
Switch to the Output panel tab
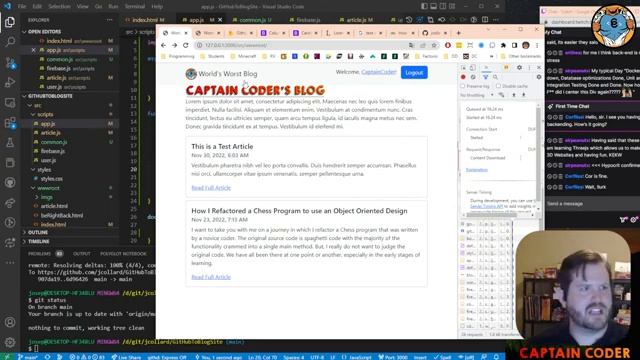[x=82, y=253]
